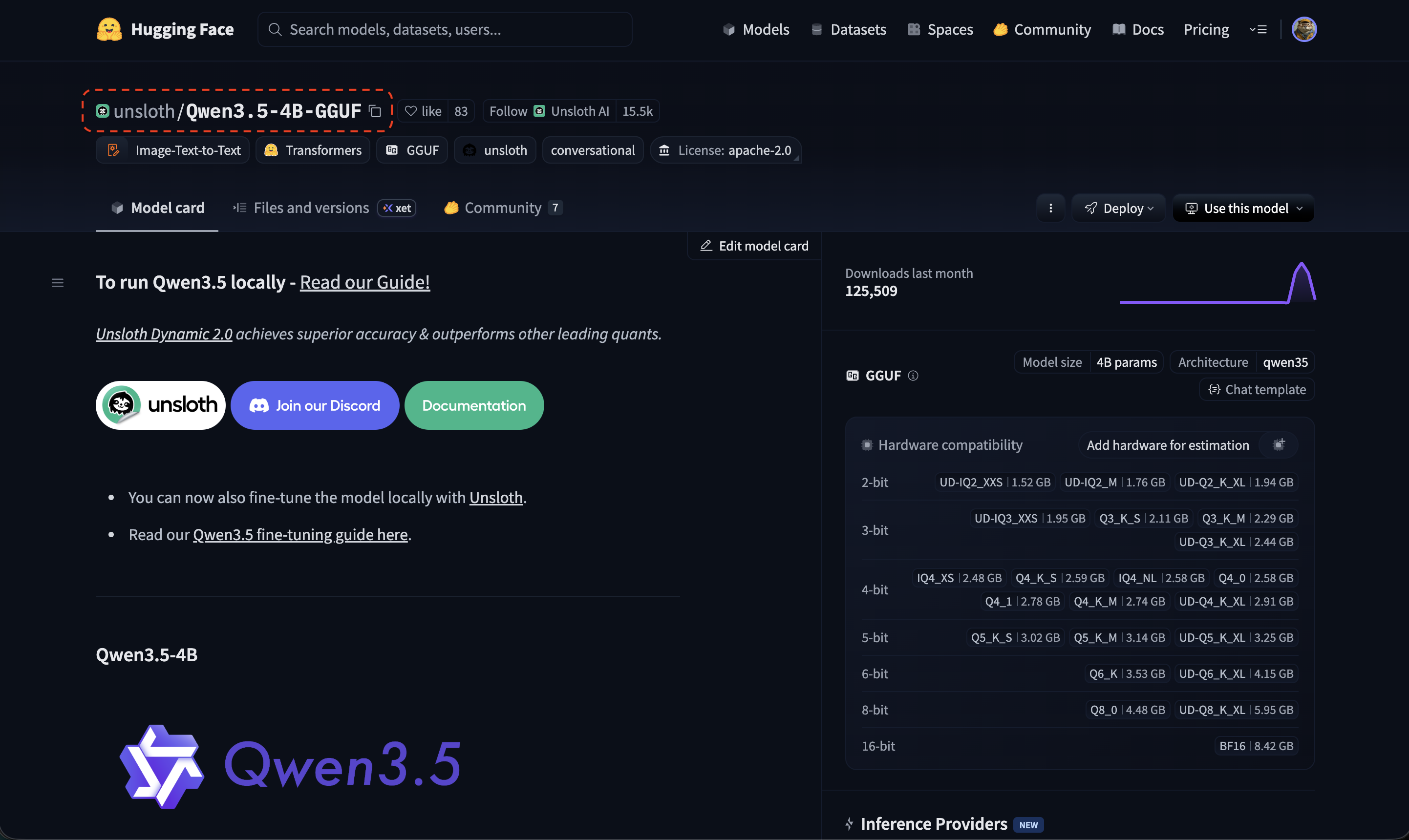Open the three-dot more options menu
The width and height of the screenshot is (1409, 840).
pyautogui.click(x=1050, y=209)
